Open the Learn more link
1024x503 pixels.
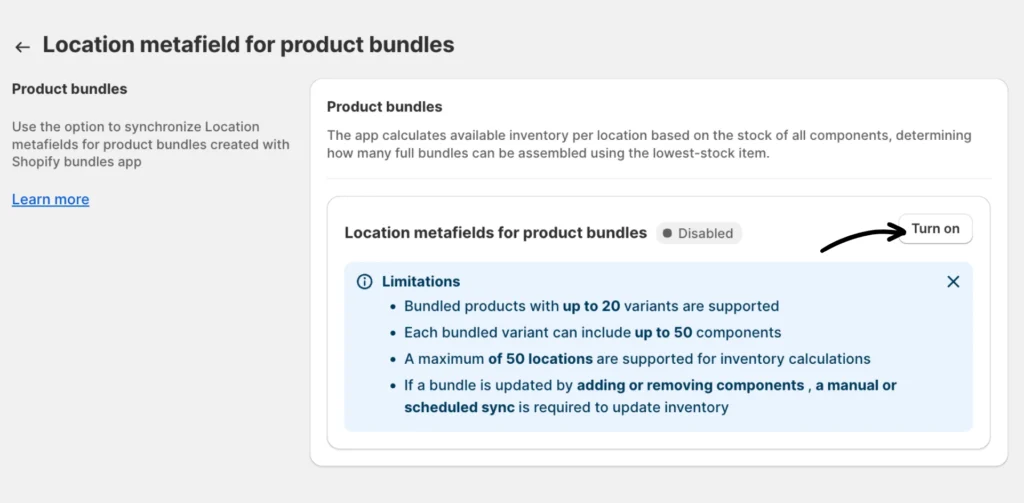click(x=50, y=199)
